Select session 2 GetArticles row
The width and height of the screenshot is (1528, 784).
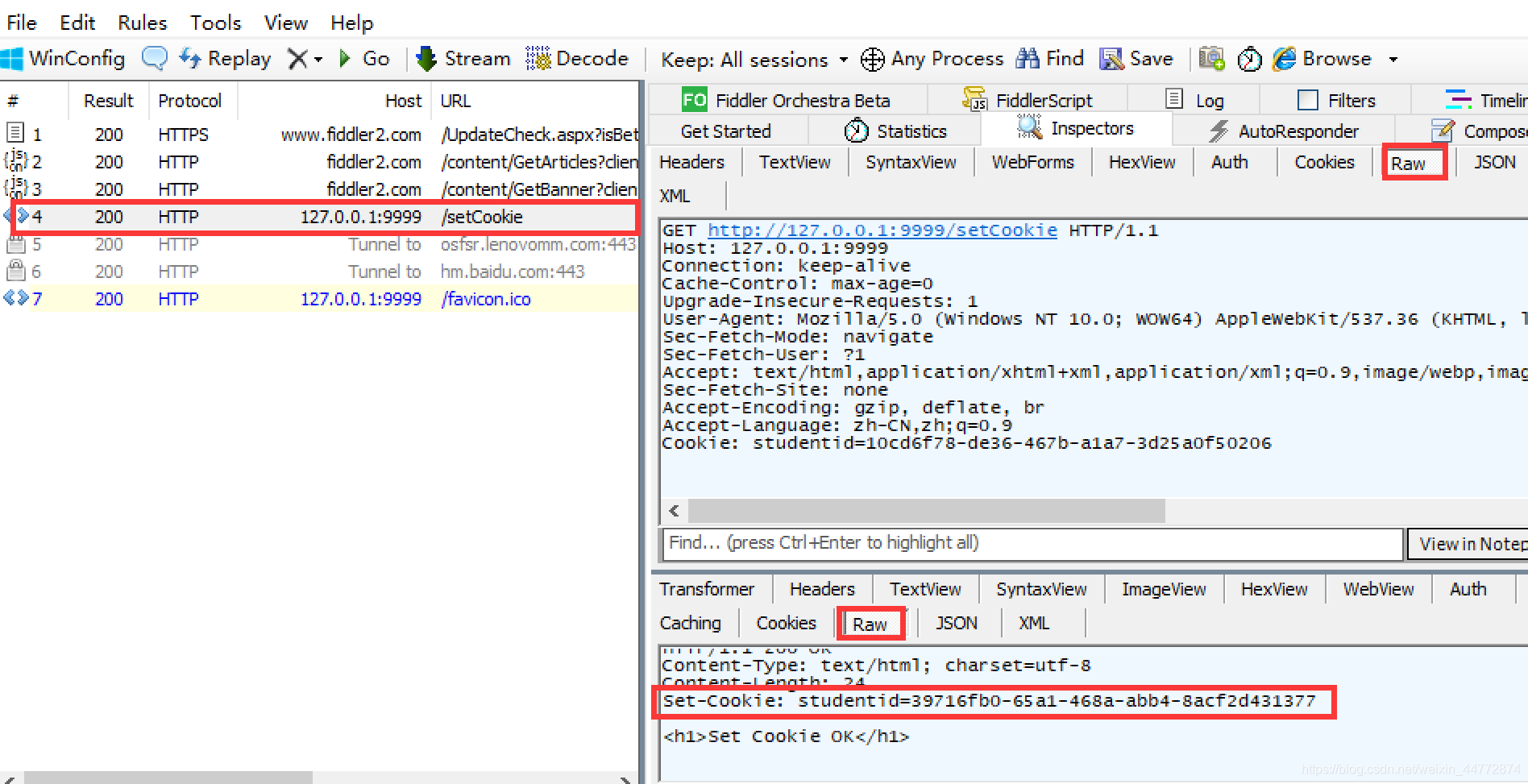point(321,162)
